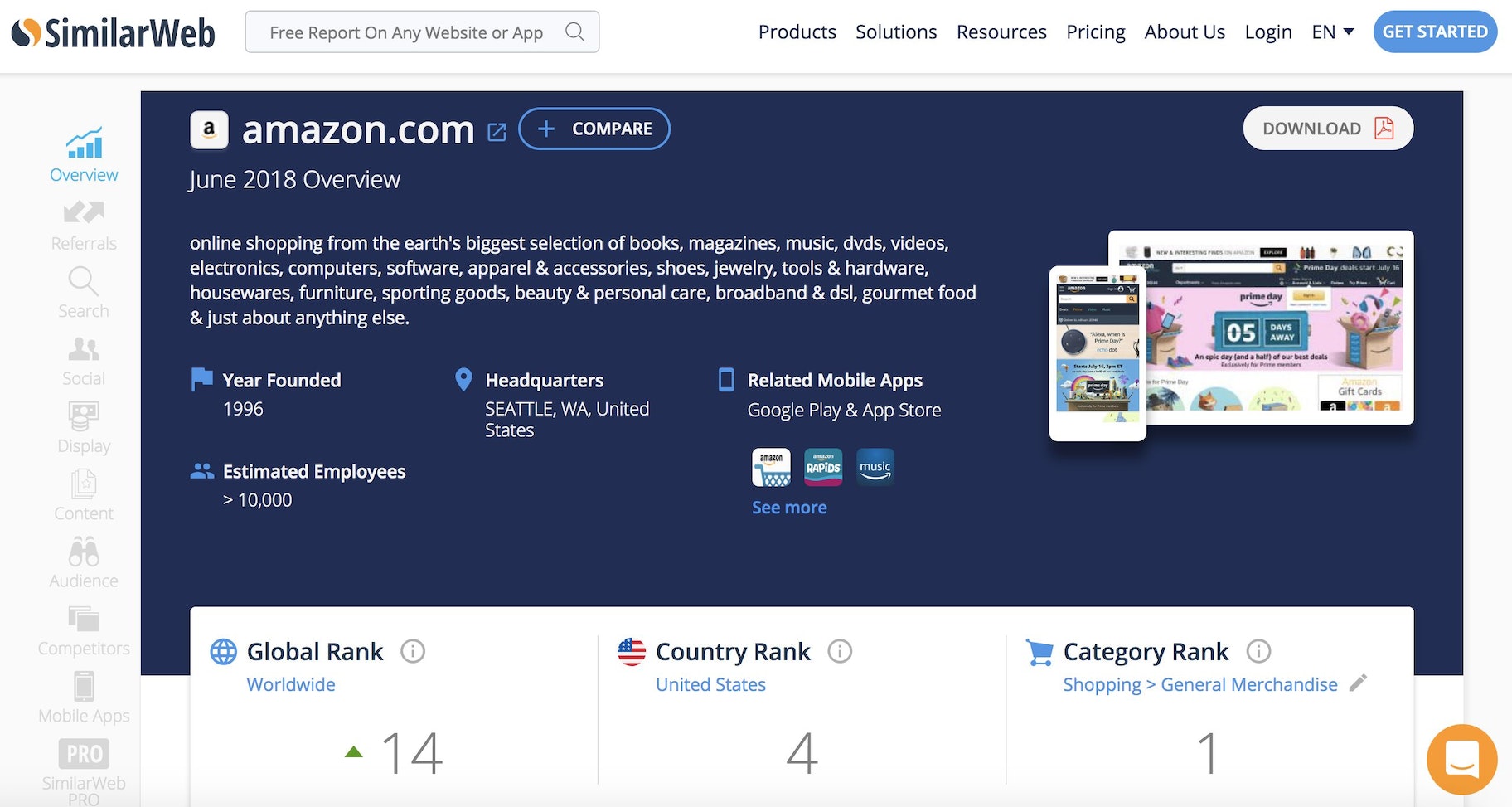Image resolution: width=1512 pixels, height=807 pixels.
Task: Select the Search magnifier in sidebar
Action: (x=83, y=281)
